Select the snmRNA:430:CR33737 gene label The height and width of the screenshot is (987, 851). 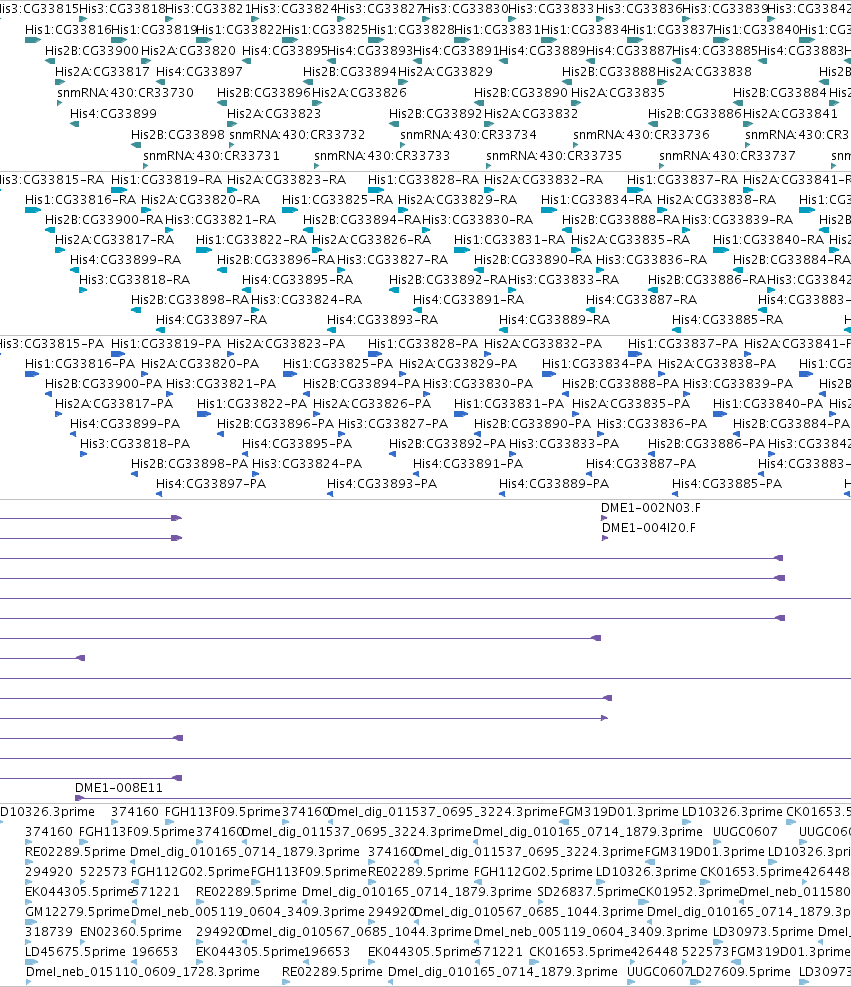click(x=727, y=155)
